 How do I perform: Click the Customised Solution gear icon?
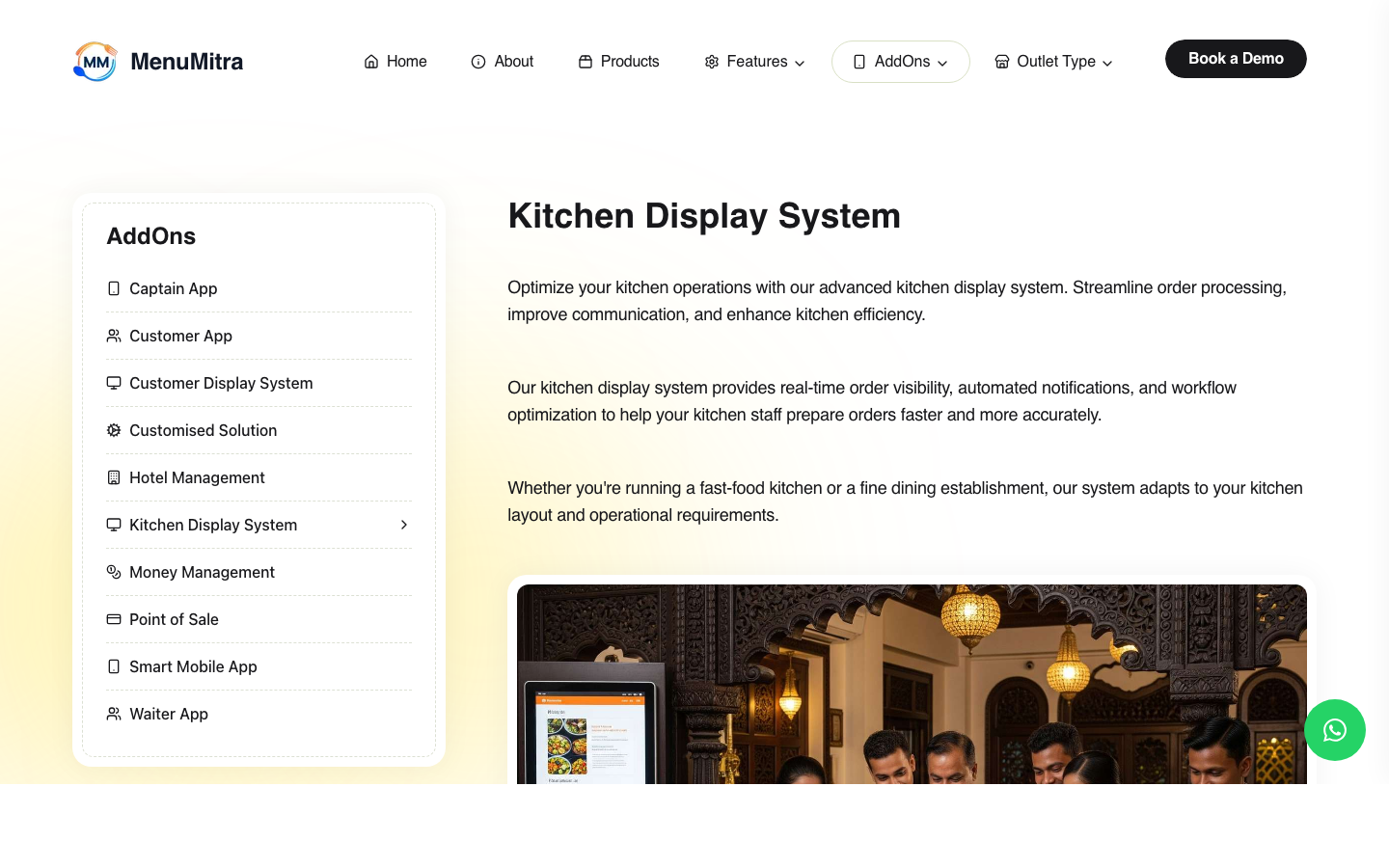[114, 430]
